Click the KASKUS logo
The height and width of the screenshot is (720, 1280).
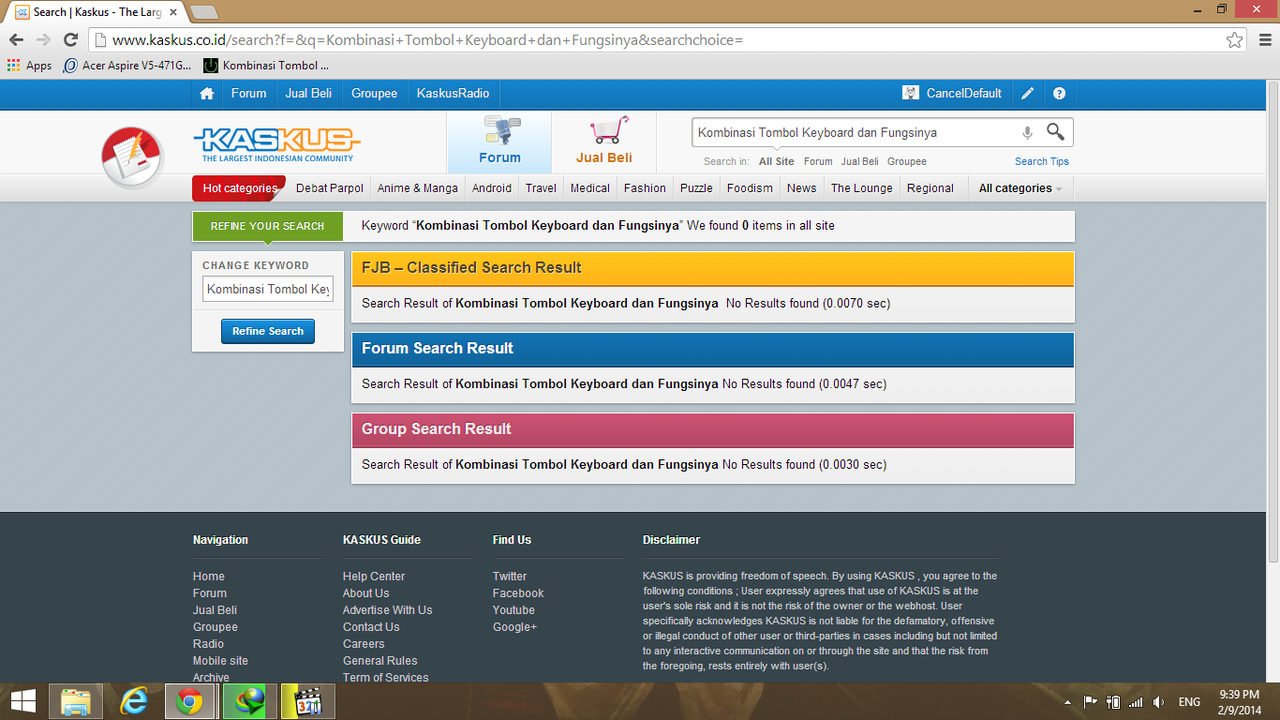point(276,145)
